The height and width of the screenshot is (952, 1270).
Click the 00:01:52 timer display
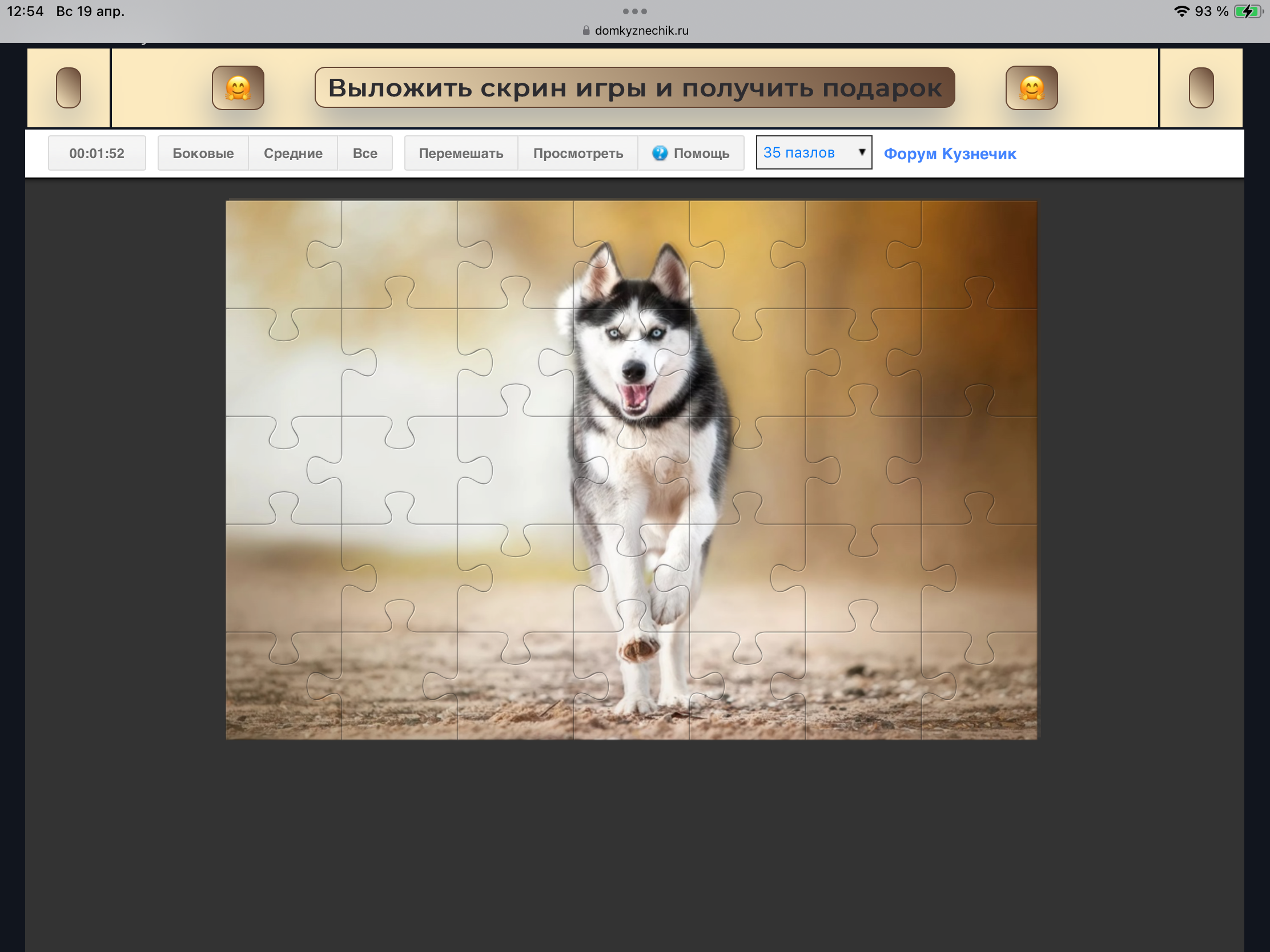[x=97, y=153]
